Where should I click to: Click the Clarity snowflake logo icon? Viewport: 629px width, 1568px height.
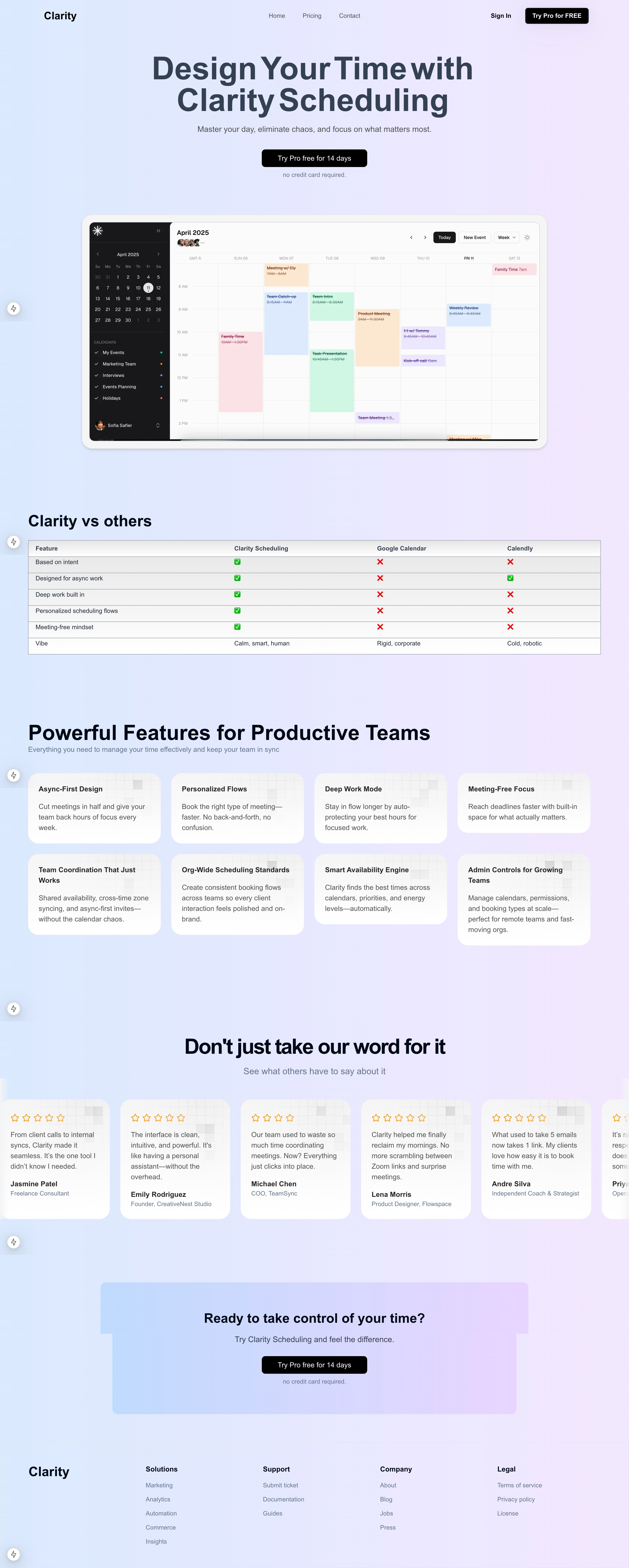(x=98, y=231)
